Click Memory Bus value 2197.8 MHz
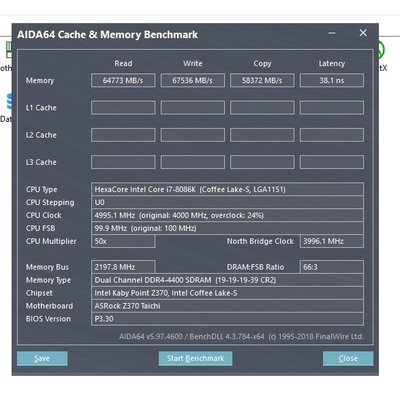Viewport: 400px width, 397px height. point(123,267)
